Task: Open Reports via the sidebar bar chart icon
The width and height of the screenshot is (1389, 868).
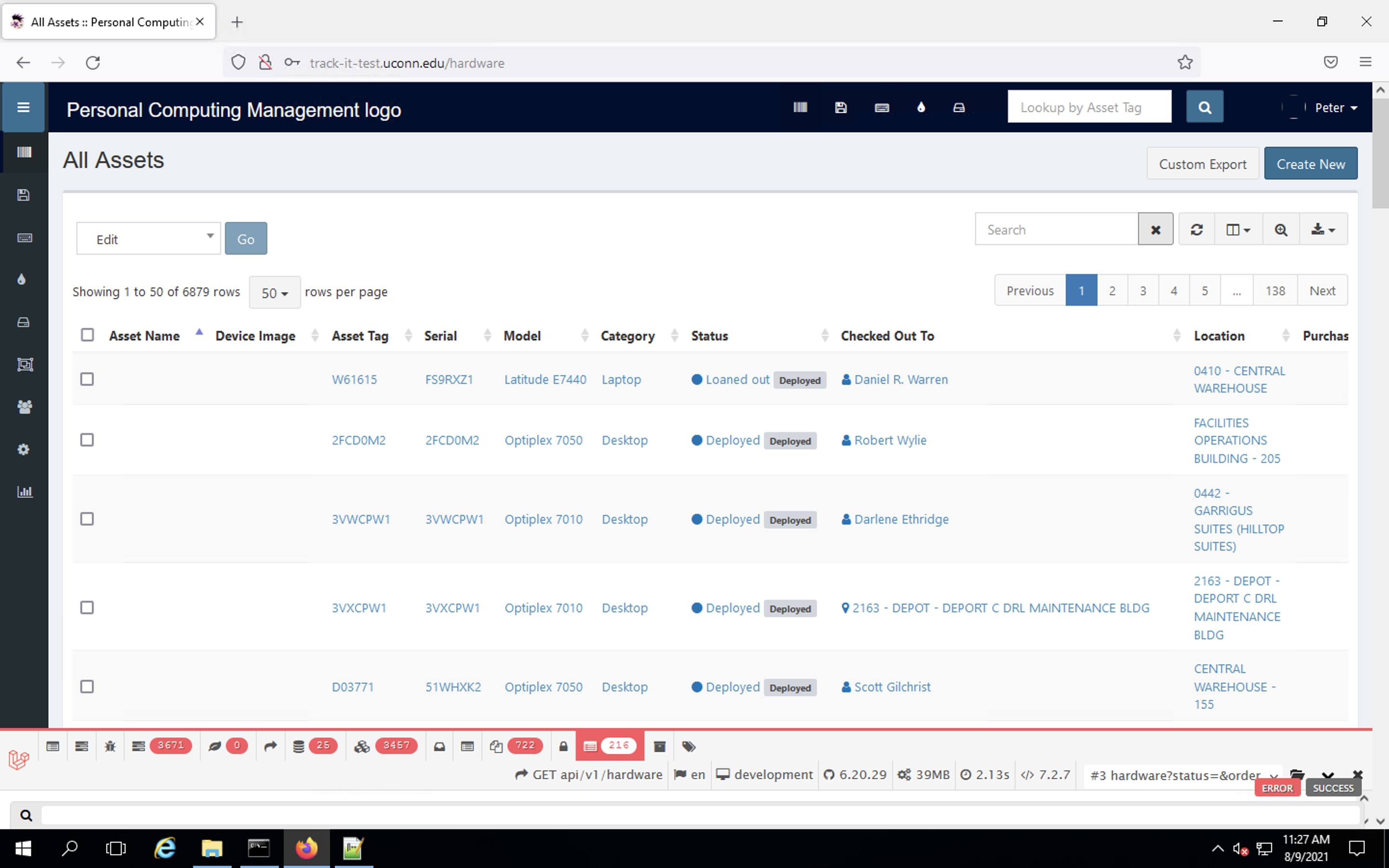Action: (25, 491)
